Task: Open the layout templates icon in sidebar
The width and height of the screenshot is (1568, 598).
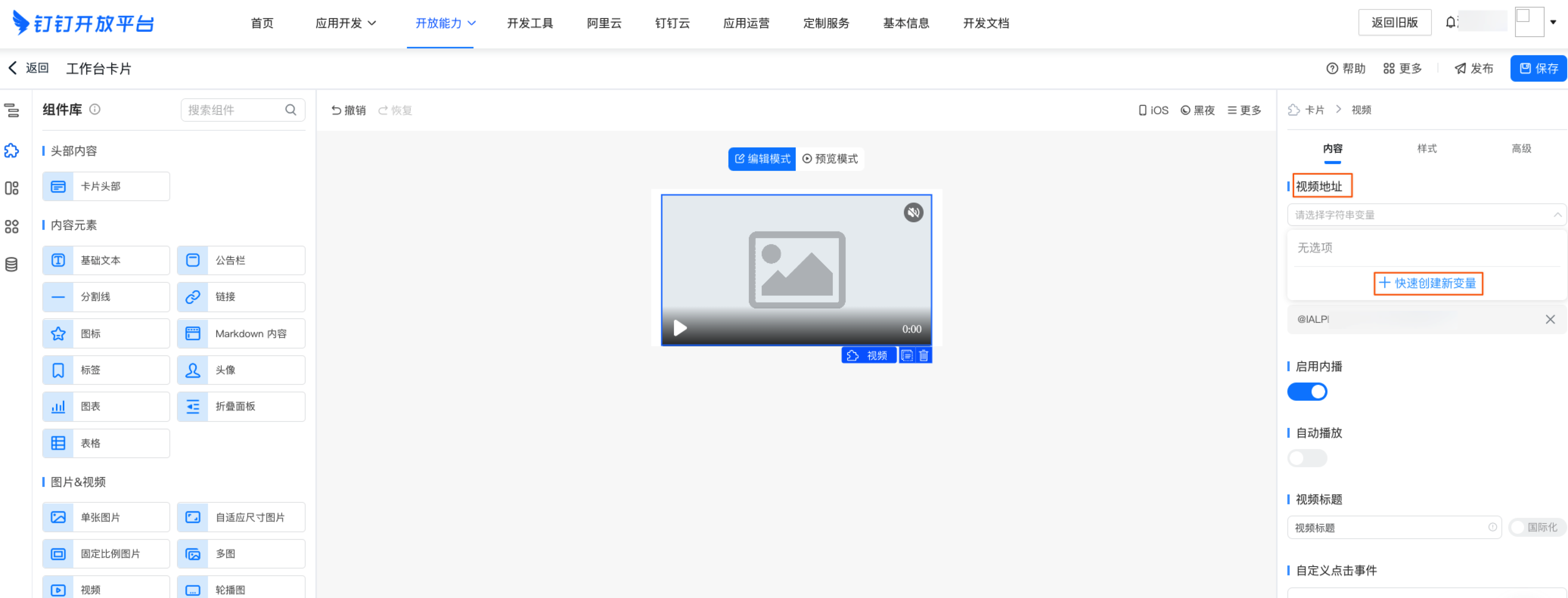Action: [12, 188]
